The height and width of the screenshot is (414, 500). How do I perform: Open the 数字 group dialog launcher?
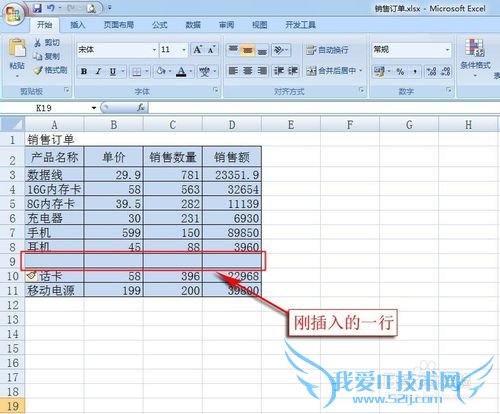point(449,90)
